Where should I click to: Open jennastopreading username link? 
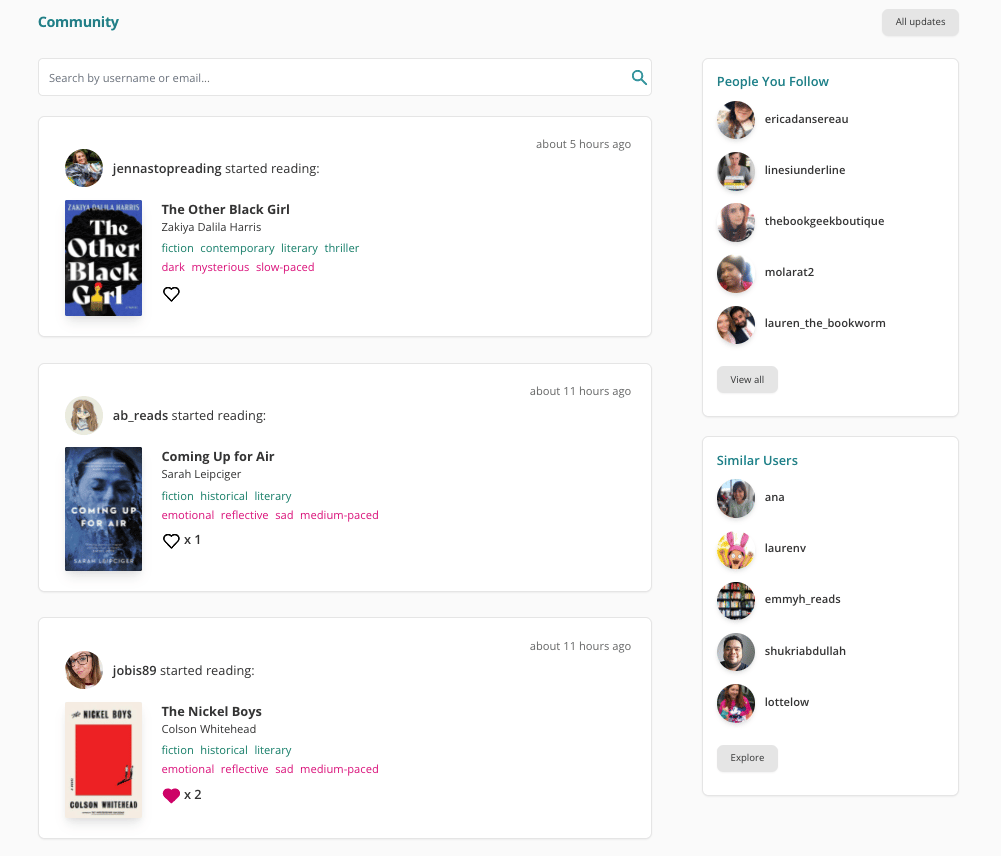(x=167, y=169)
